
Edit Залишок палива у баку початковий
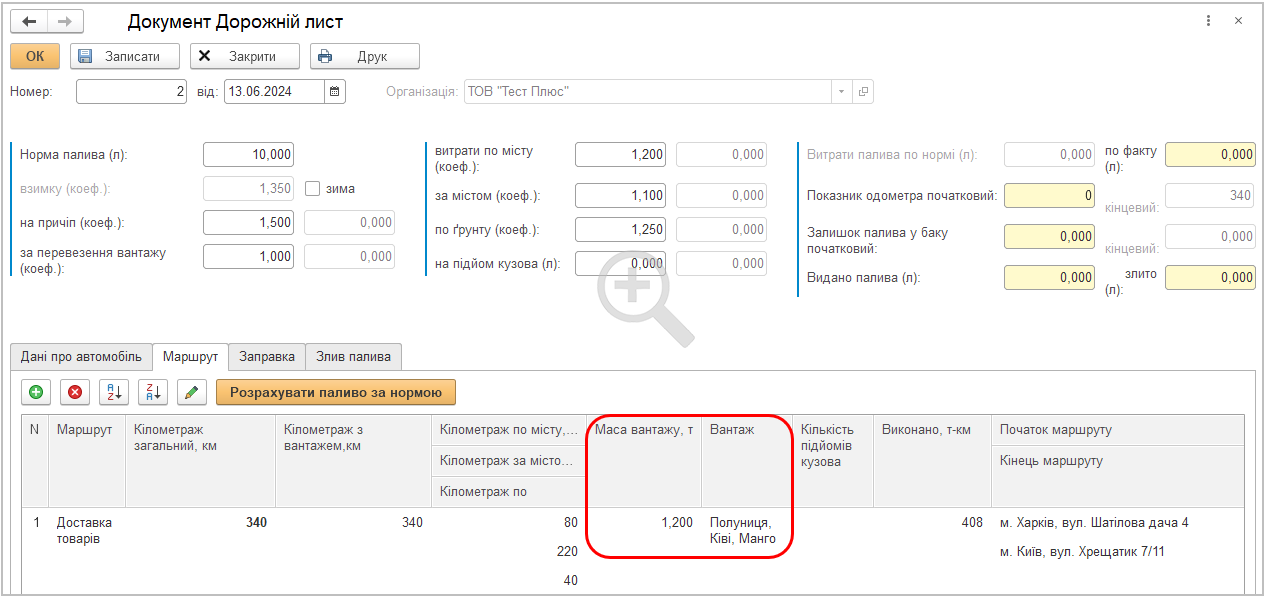1050,237
